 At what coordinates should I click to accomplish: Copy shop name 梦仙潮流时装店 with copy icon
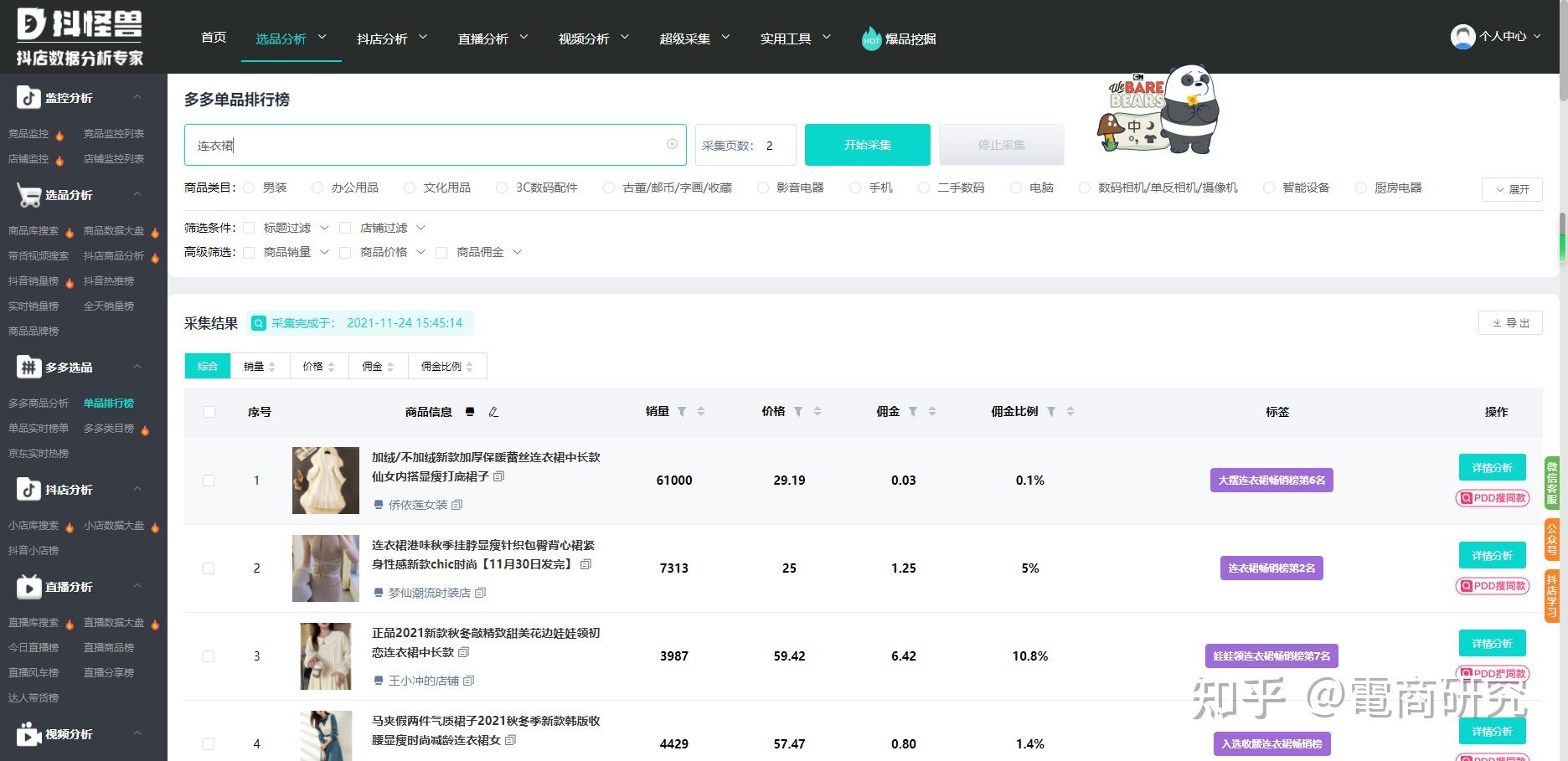[x=480, y=593]
